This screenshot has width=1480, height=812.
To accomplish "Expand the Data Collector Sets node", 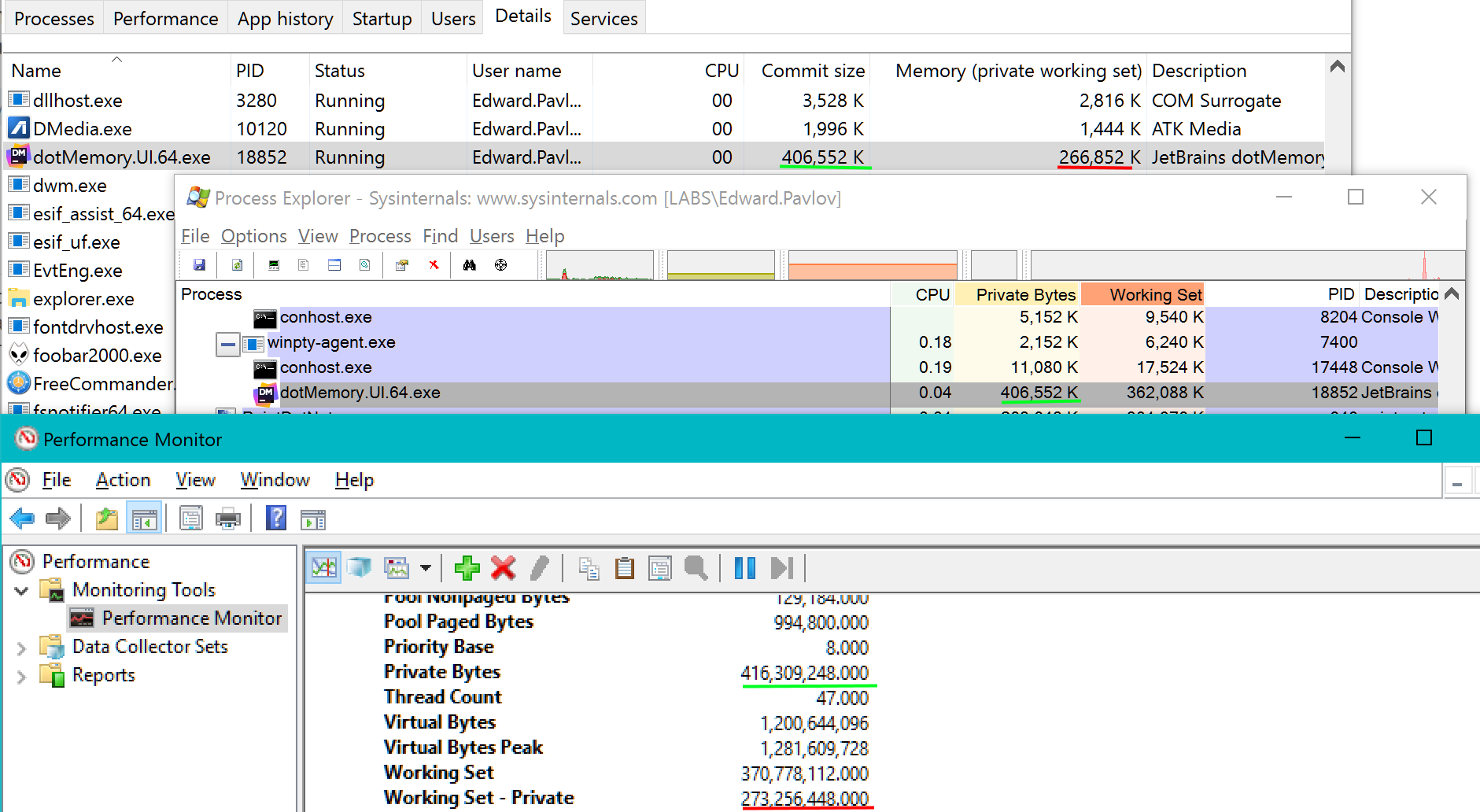I will [x=22, y=648].
